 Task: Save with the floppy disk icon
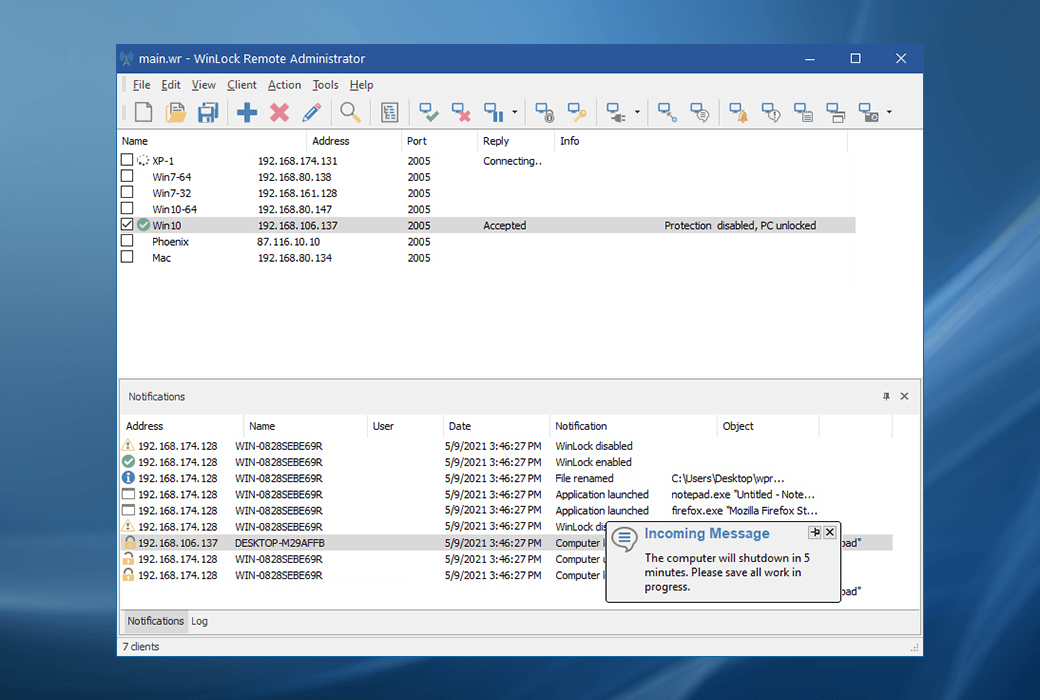point(208,112)
